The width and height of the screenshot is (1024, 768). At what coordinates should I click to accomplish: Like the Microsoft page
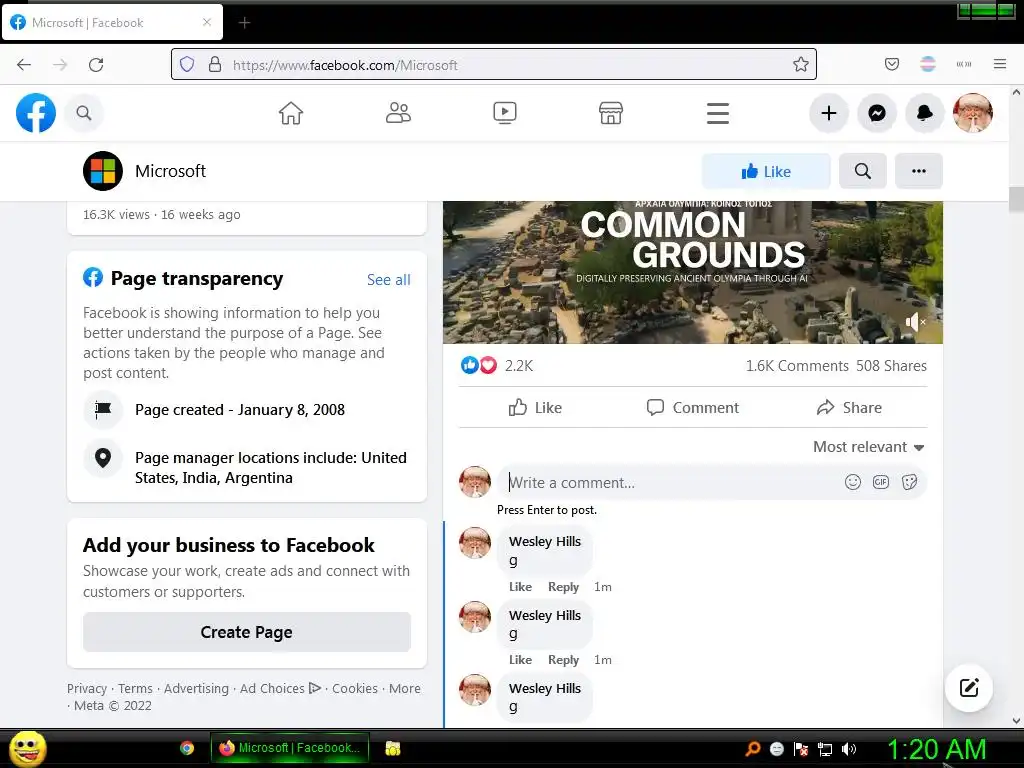[766, 171]
